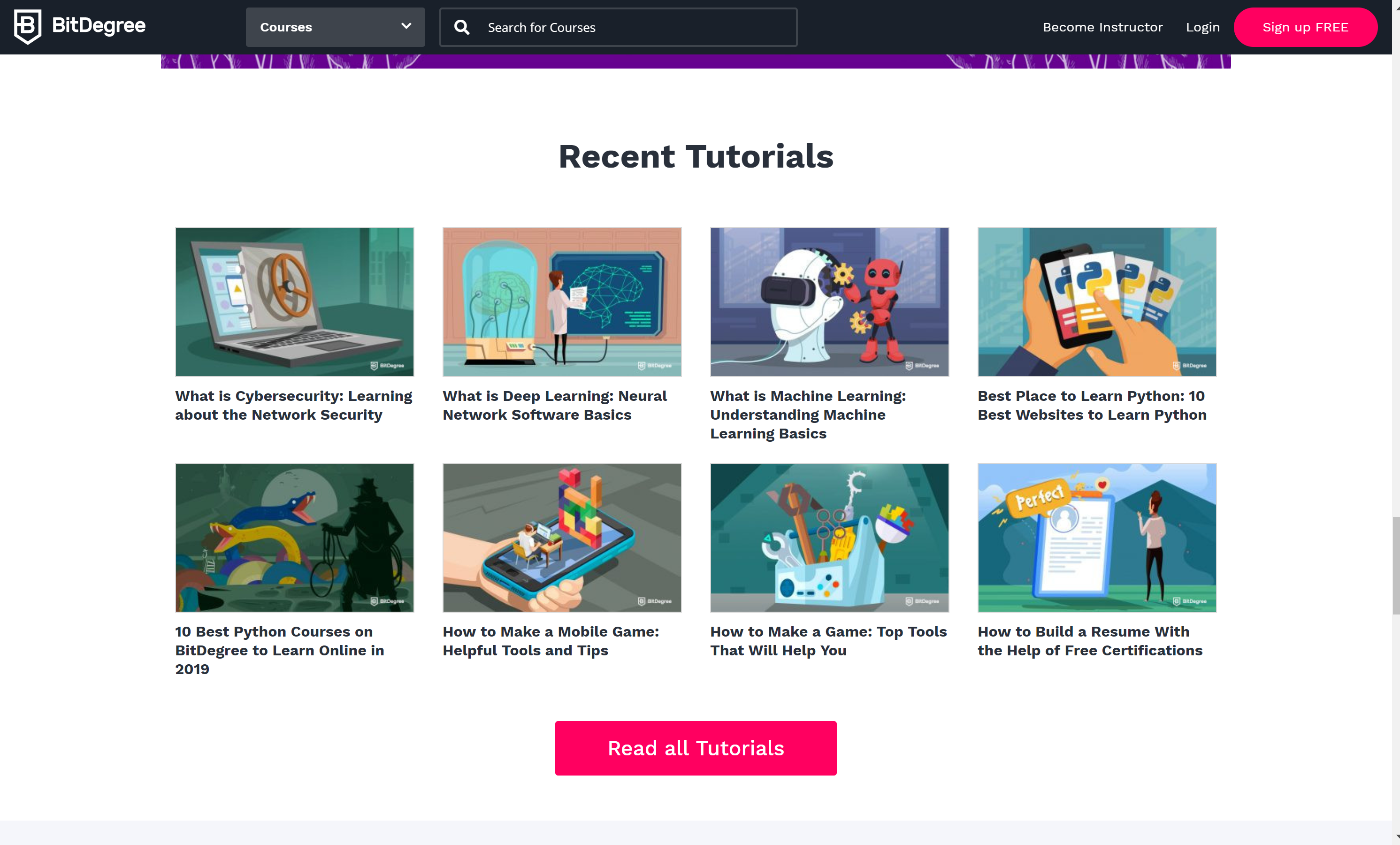Open the resume free certifications tutorial

tap(1090, 641)
